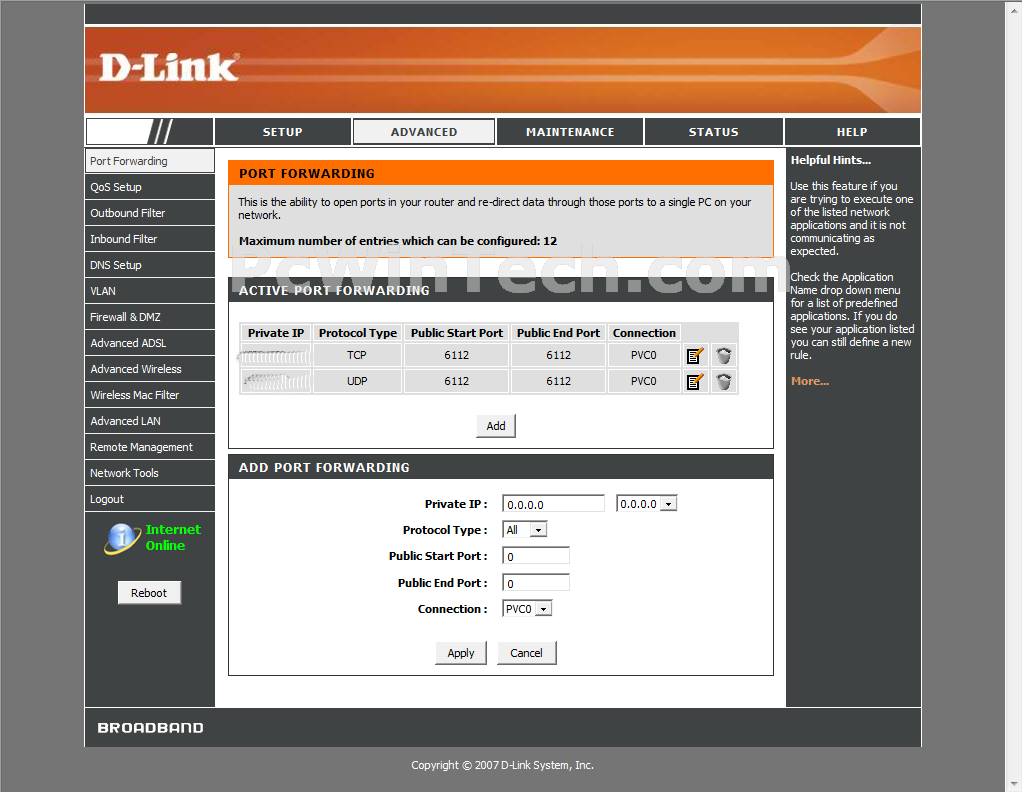1022x792 pixels.
Task: Go to Advanced ADSL
Action: [x=149, y=343]
